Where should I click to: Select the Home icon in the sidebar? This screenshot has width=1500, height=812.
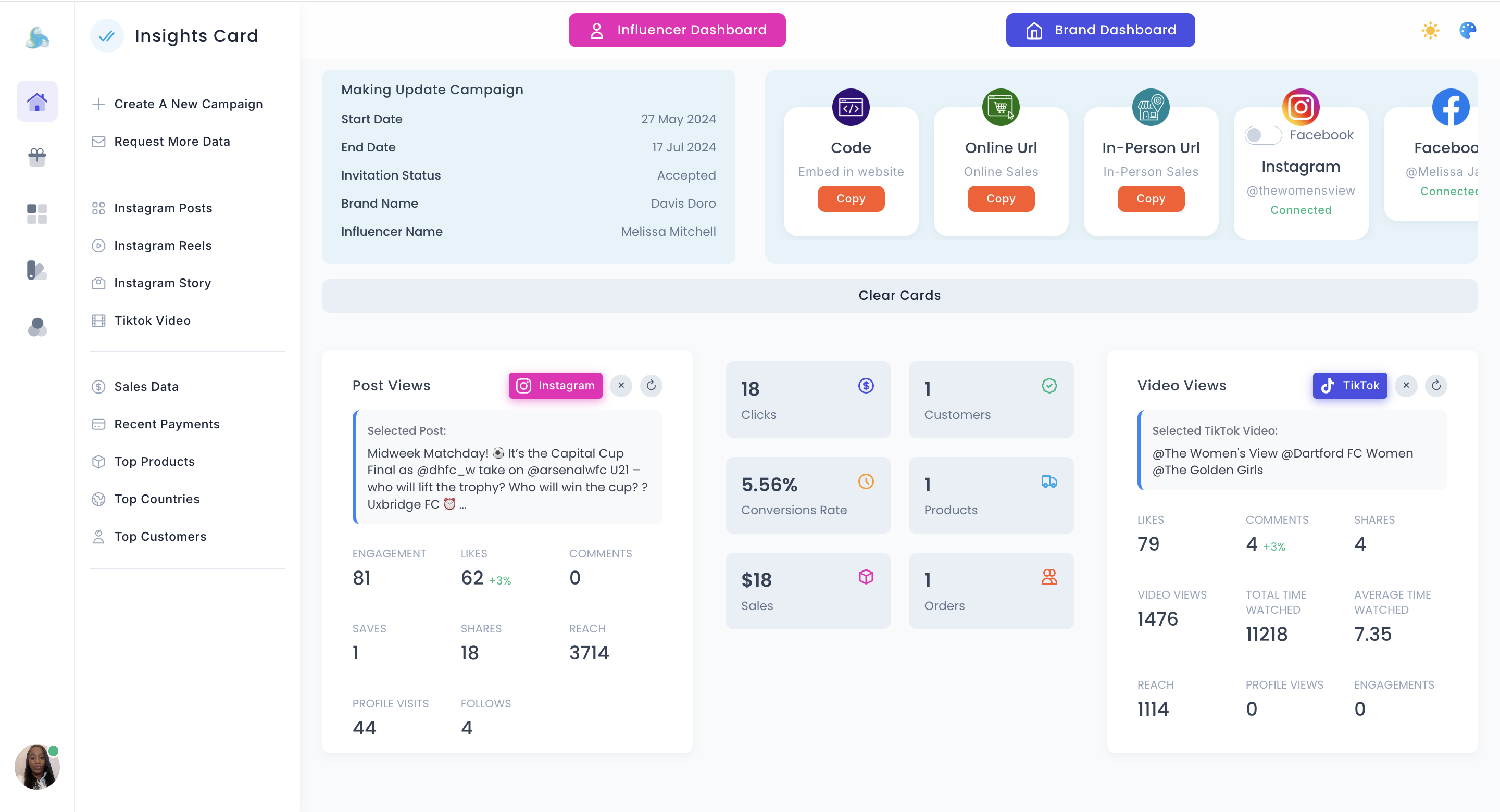tap(36, 100)
